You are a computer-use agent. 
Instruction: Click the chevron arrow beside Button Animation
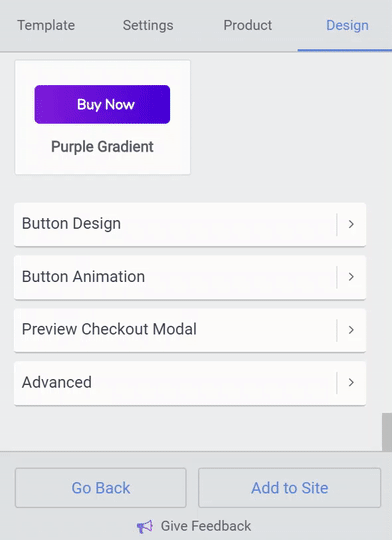[x=351, y=277]
